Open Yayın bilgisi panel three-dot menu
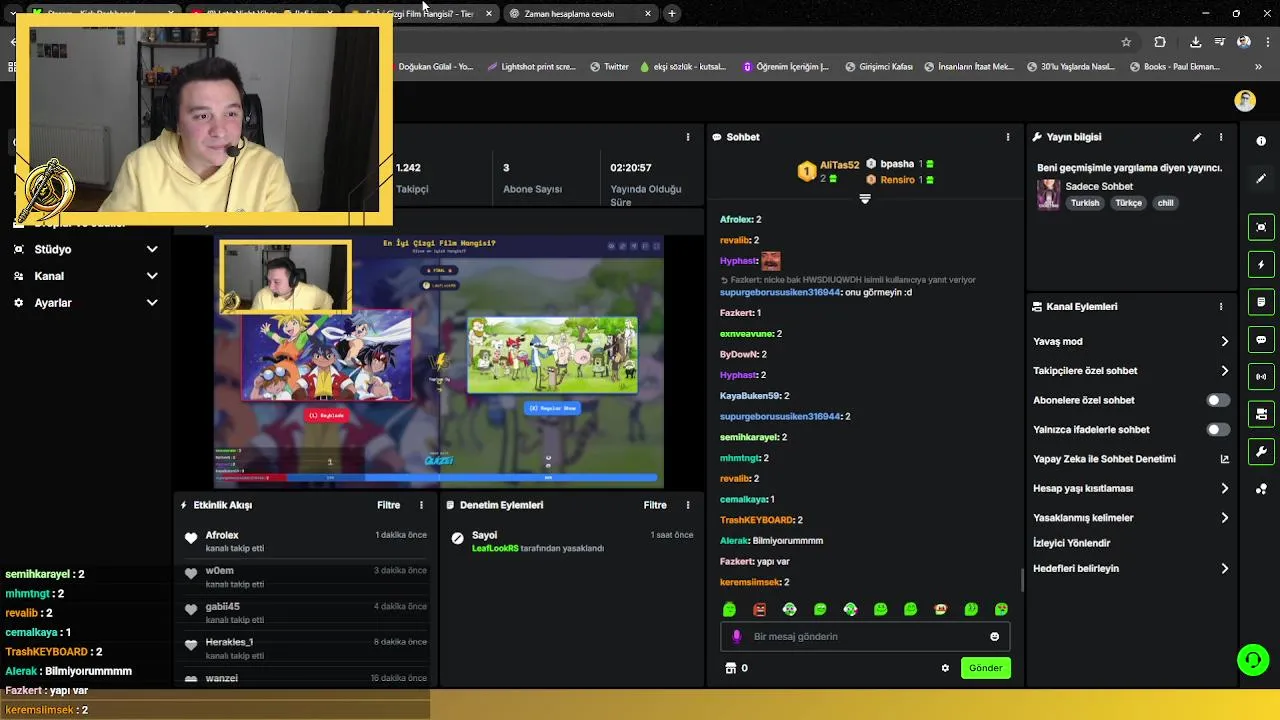The width and height of the screenshot is (1280, 720). click(1221, 137)
